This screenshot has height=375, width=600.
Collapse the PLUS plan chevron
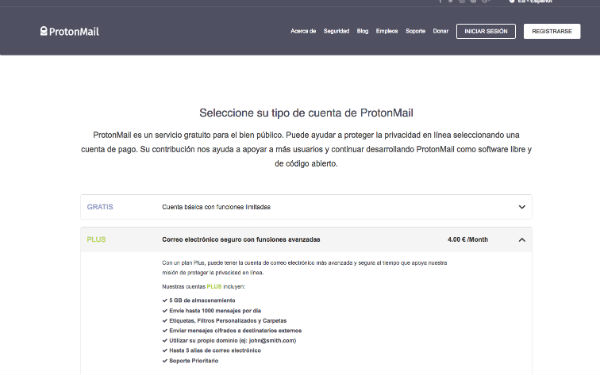pyautogui.click(x=522, y=240)
